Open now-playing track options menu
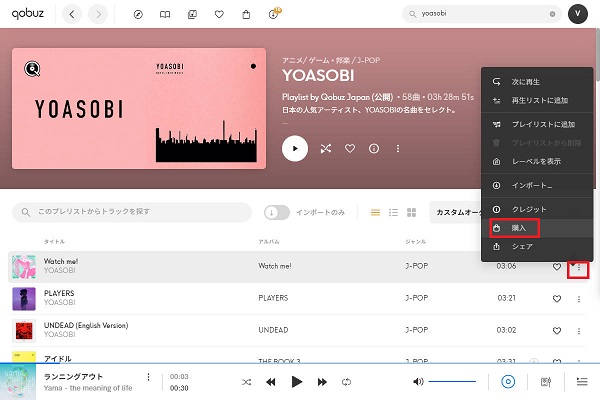The height and width of the screenshot is (400, 600). [x=148, y=377]
